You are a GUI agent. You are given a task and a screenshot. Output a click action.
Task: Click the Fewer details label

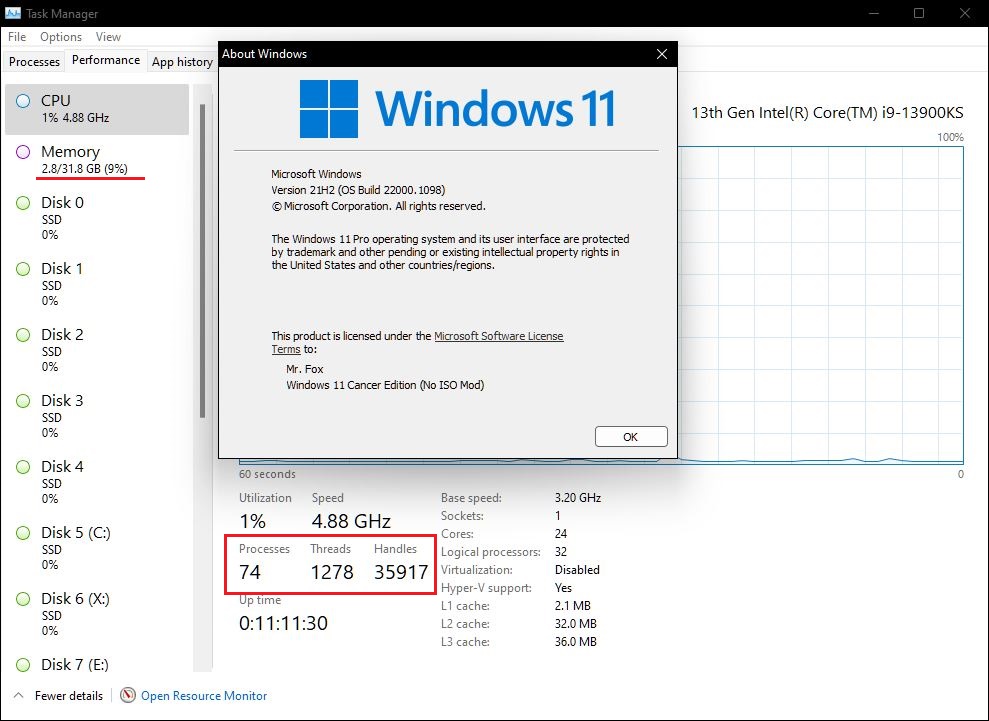pos(68,695)
